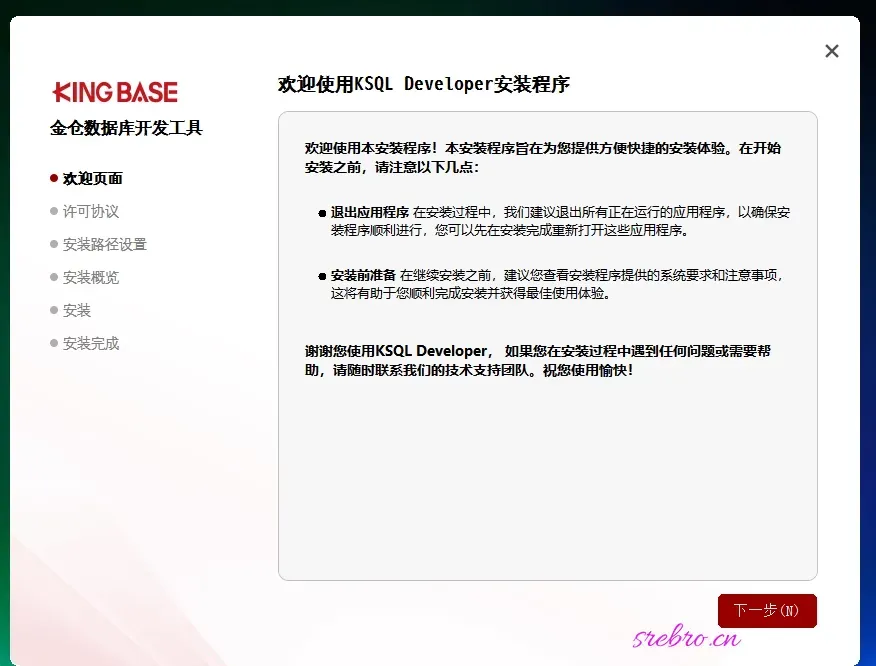Viewport: 876px width, 666px height.
Task: Open the 安装路径设置 step
Action: pos(104,244)
